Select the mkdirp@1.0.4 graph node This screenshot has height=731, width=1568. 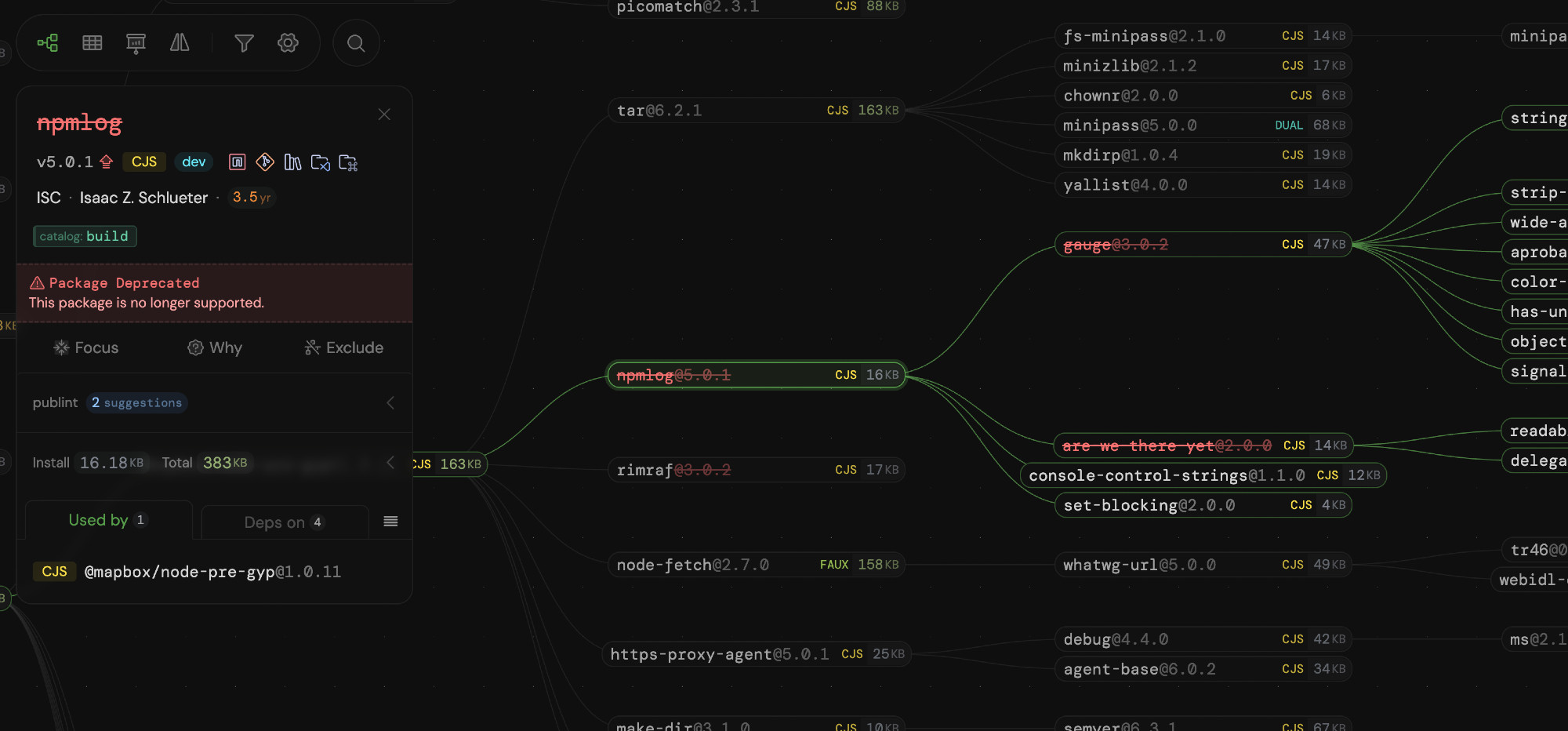click(x=1203, y=155)
